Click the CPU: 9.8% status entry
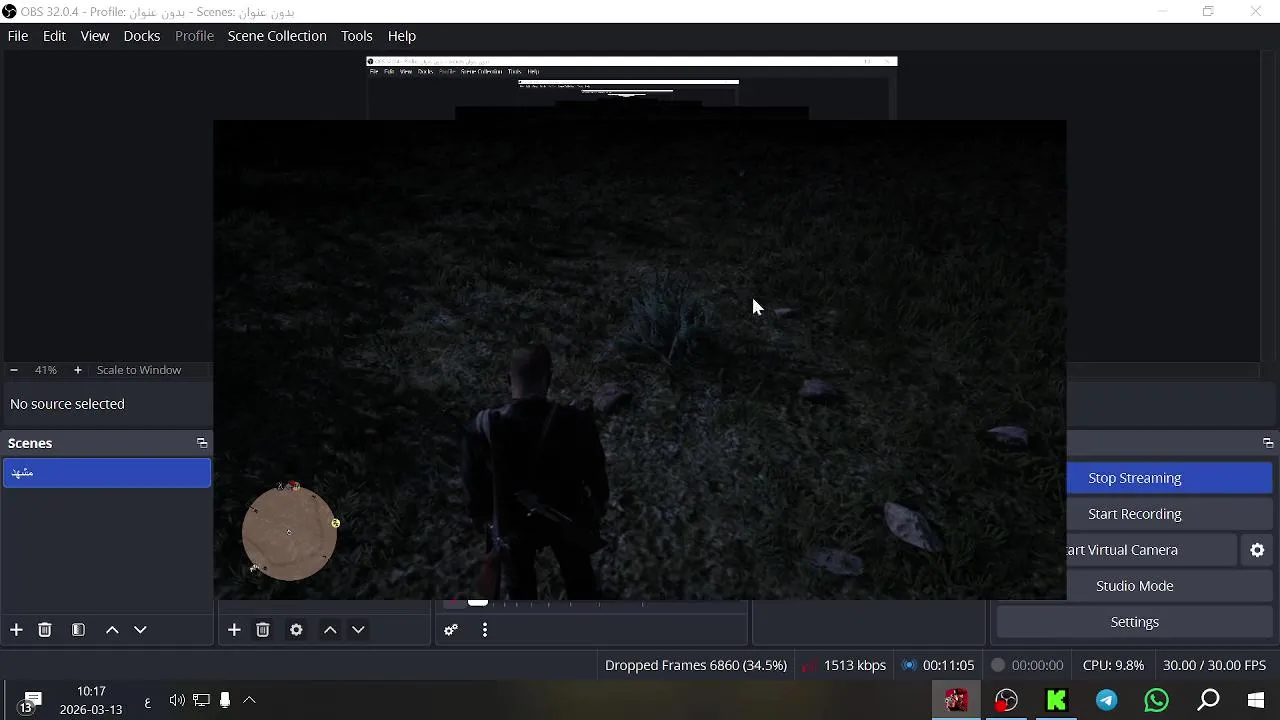Viewport: 1280px width, 720px height. point(1113,665)
